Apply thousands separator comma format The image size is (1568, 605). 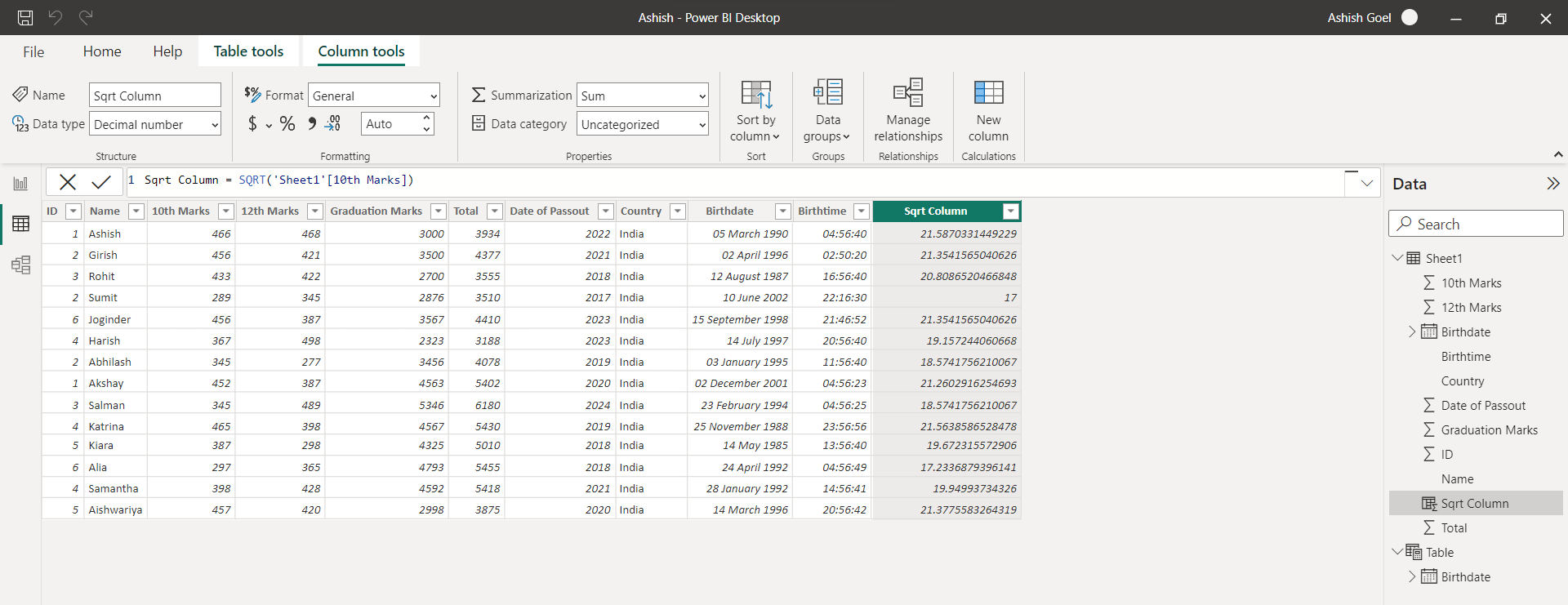tap(311, 124)
